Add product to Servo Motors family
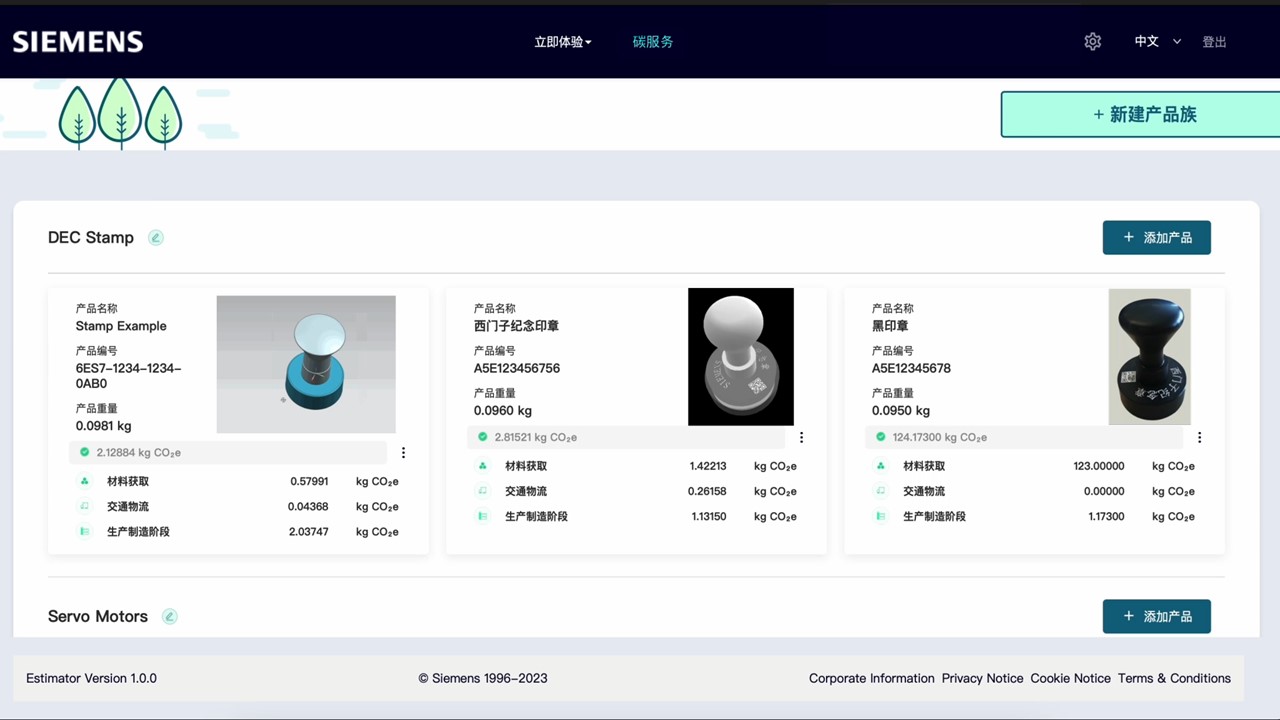1280x720 pixels. point(1157,616)
